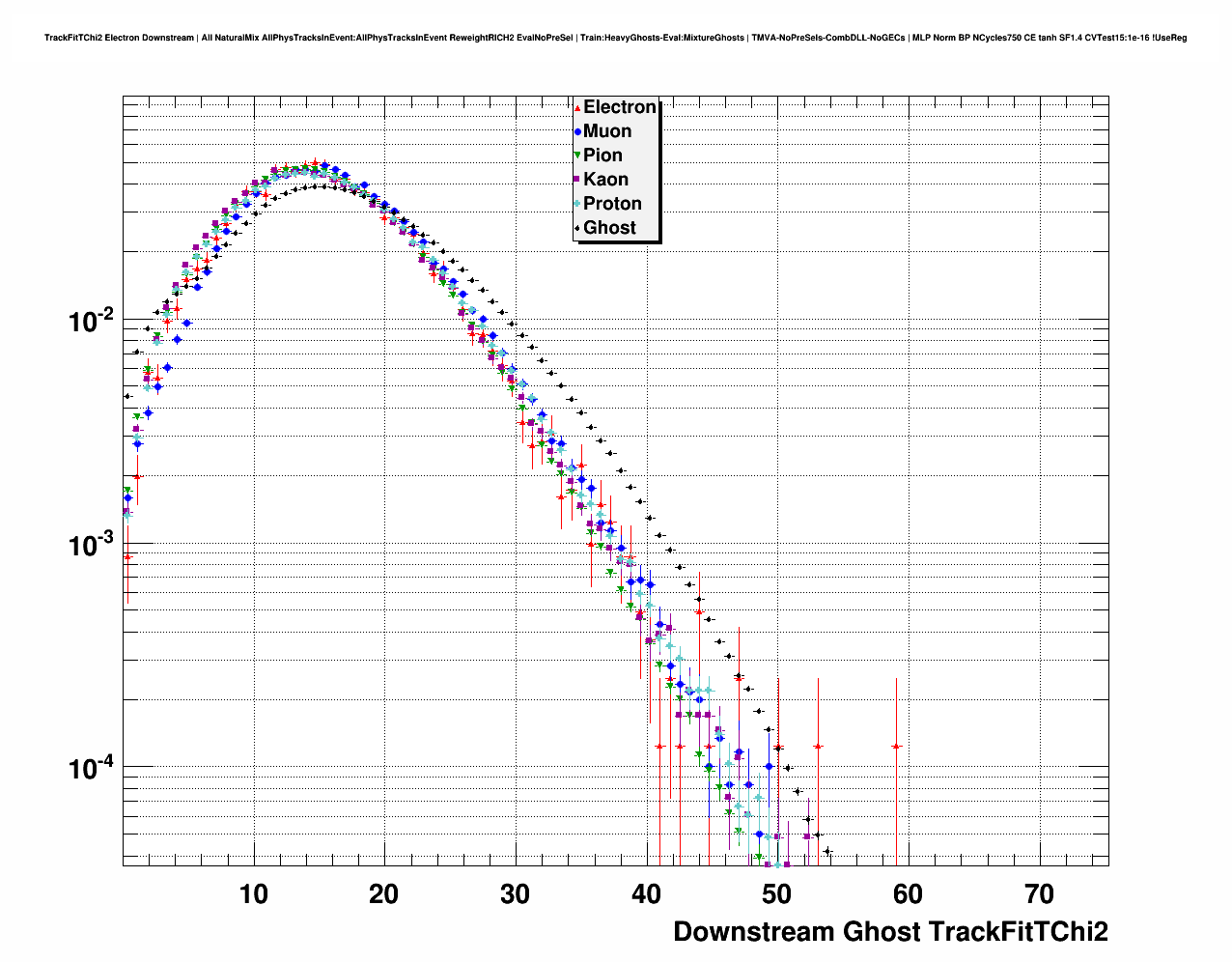Image resolution: width=1232 pixels, height=962 pixels.
Task: Click the Proton legend text
Action: pos(612,204)
